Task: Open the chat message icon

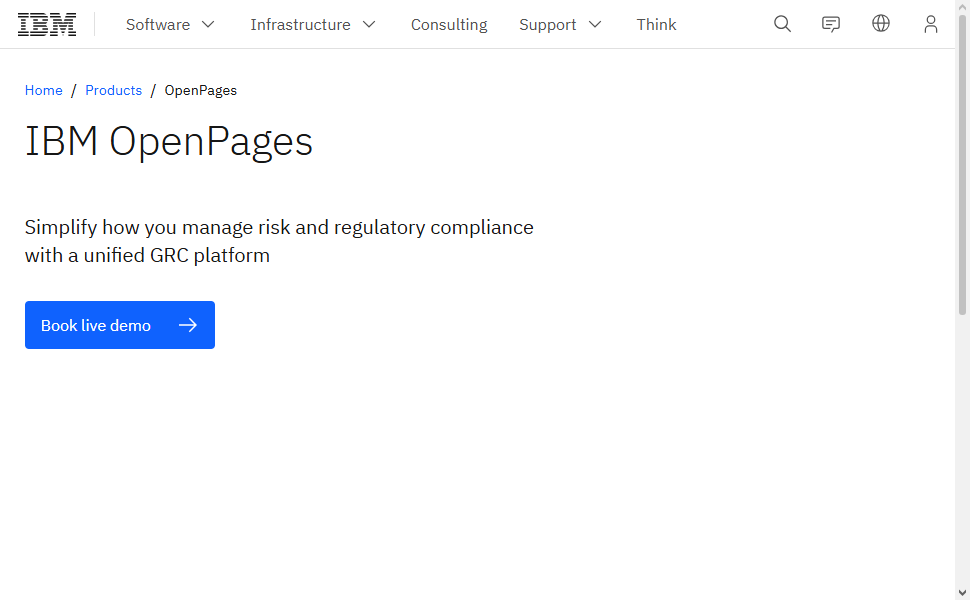Action: pyautogui.click(x=831, y=24)
